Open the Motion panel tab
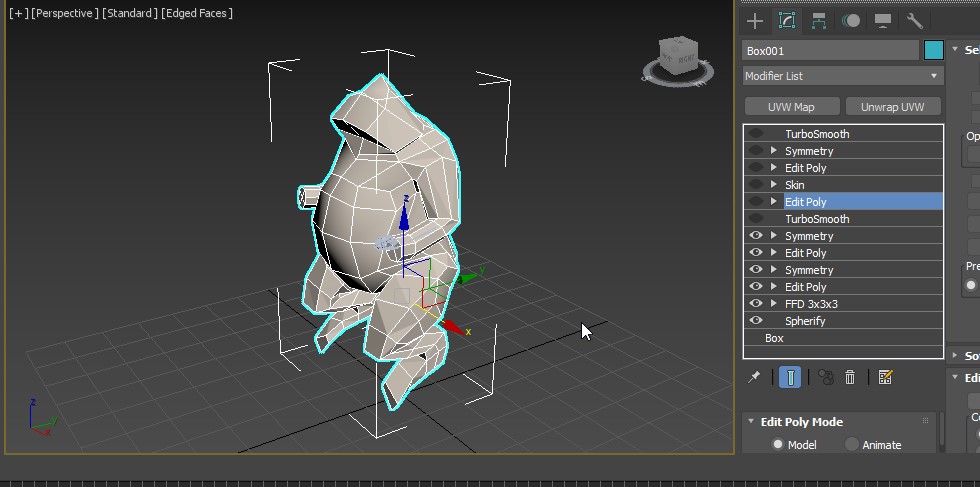 tap(851, 20)
